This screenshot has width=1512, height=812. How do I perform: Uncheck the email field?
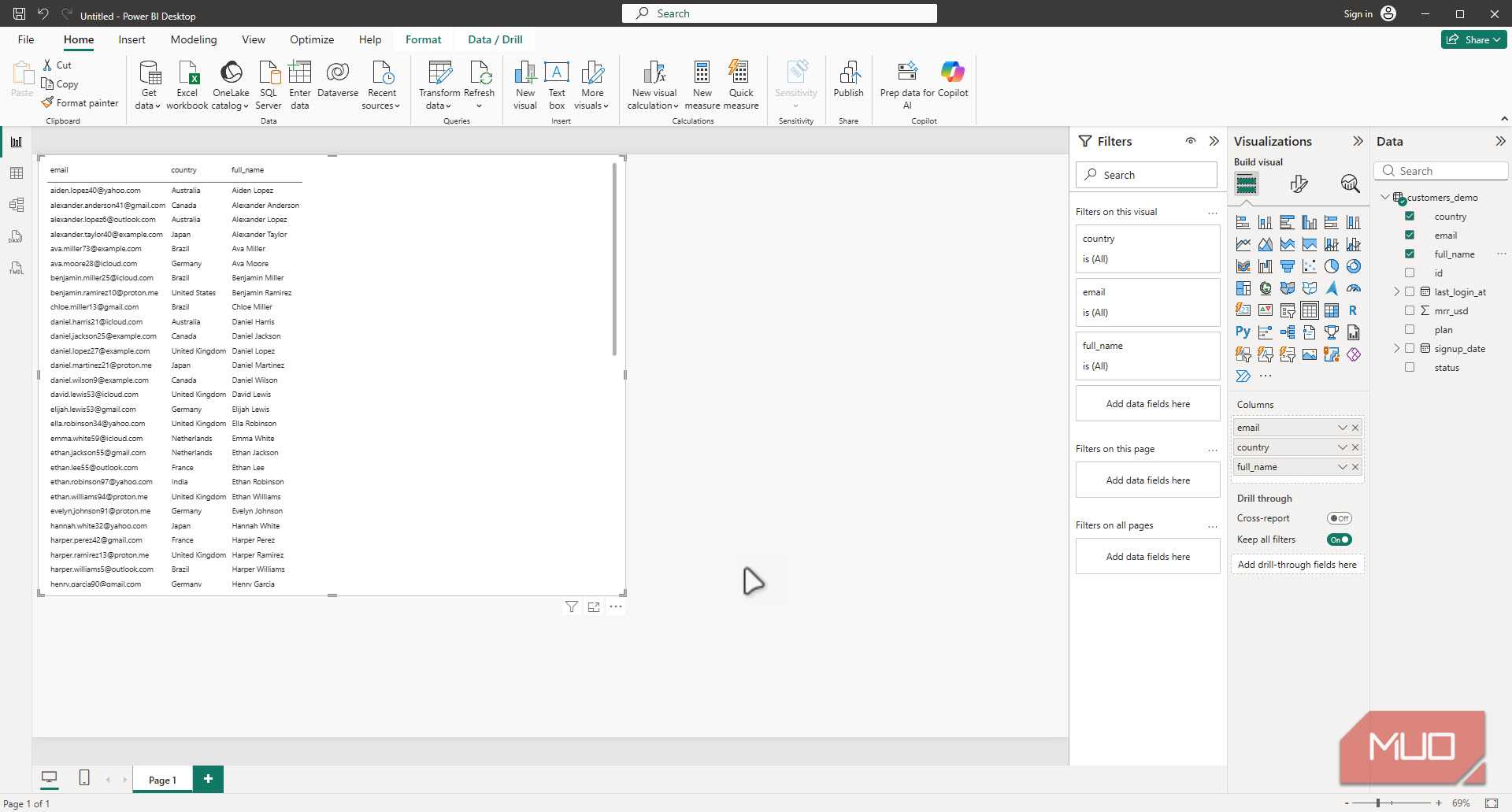(1410, 235)
